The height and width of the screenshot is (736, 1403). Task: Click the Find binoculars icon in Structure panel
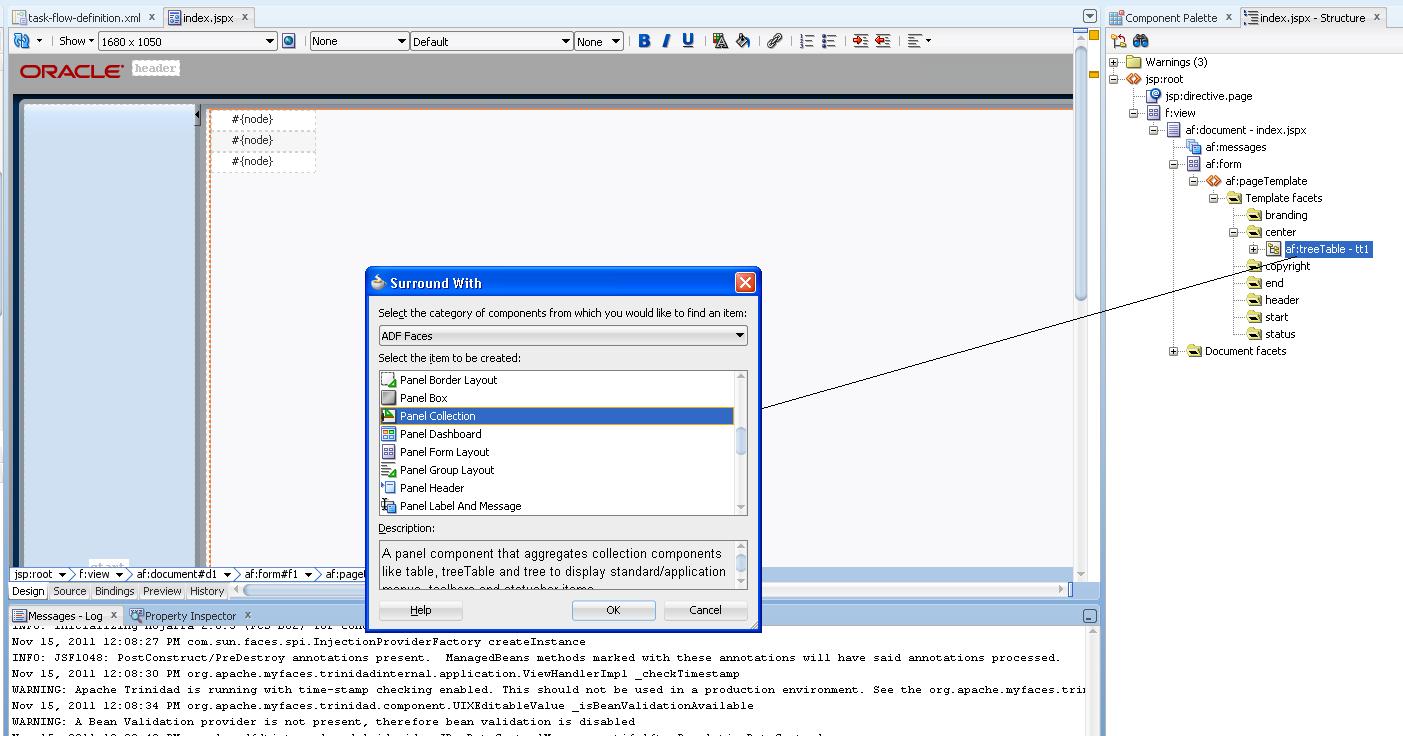coord(1139,41)
